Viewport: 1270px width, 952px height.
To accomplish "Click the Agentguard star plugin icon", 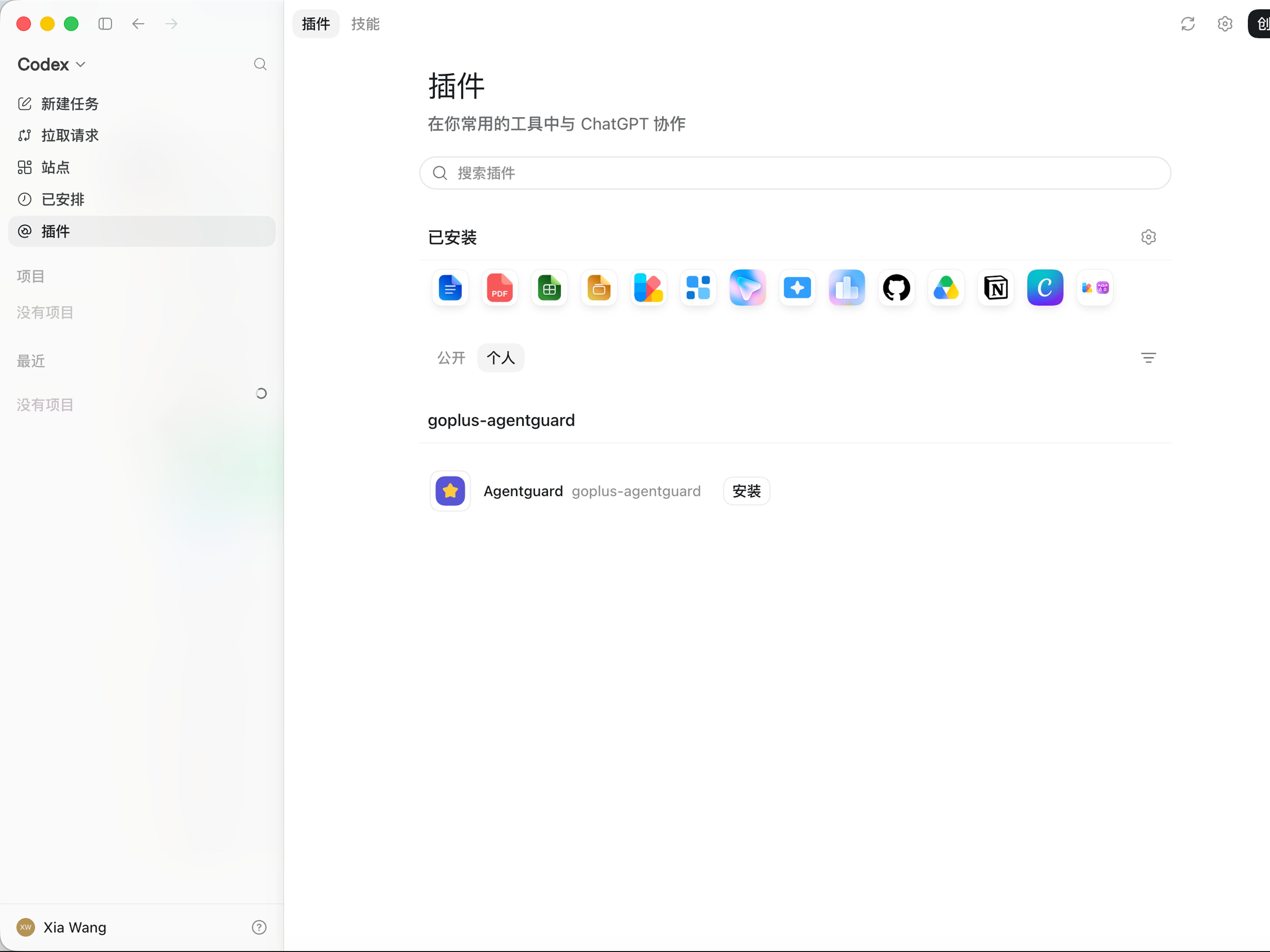I will [x=450, y=491].
